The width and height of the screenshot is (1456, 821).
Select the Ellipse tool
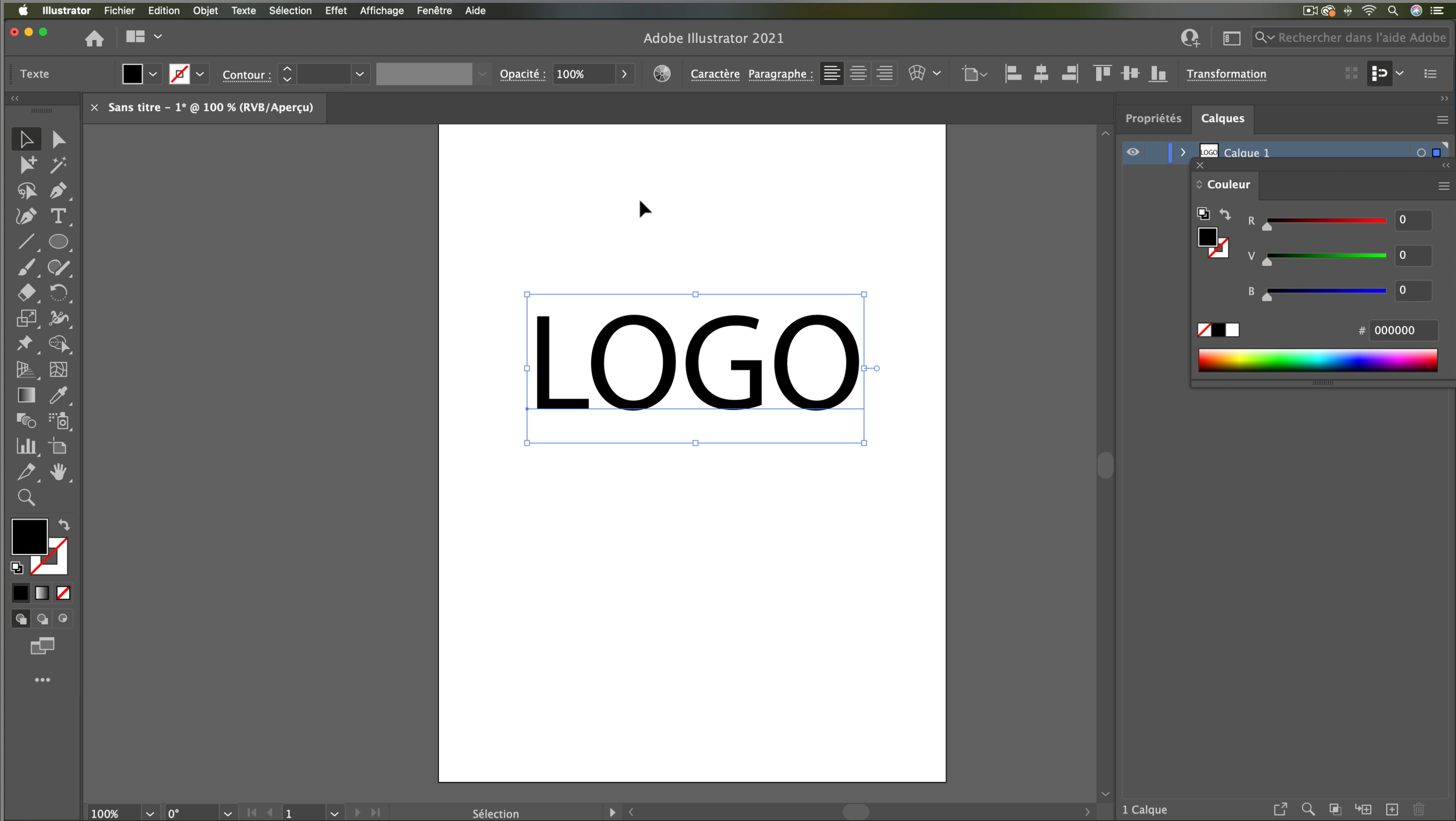(x=58, y=242)
